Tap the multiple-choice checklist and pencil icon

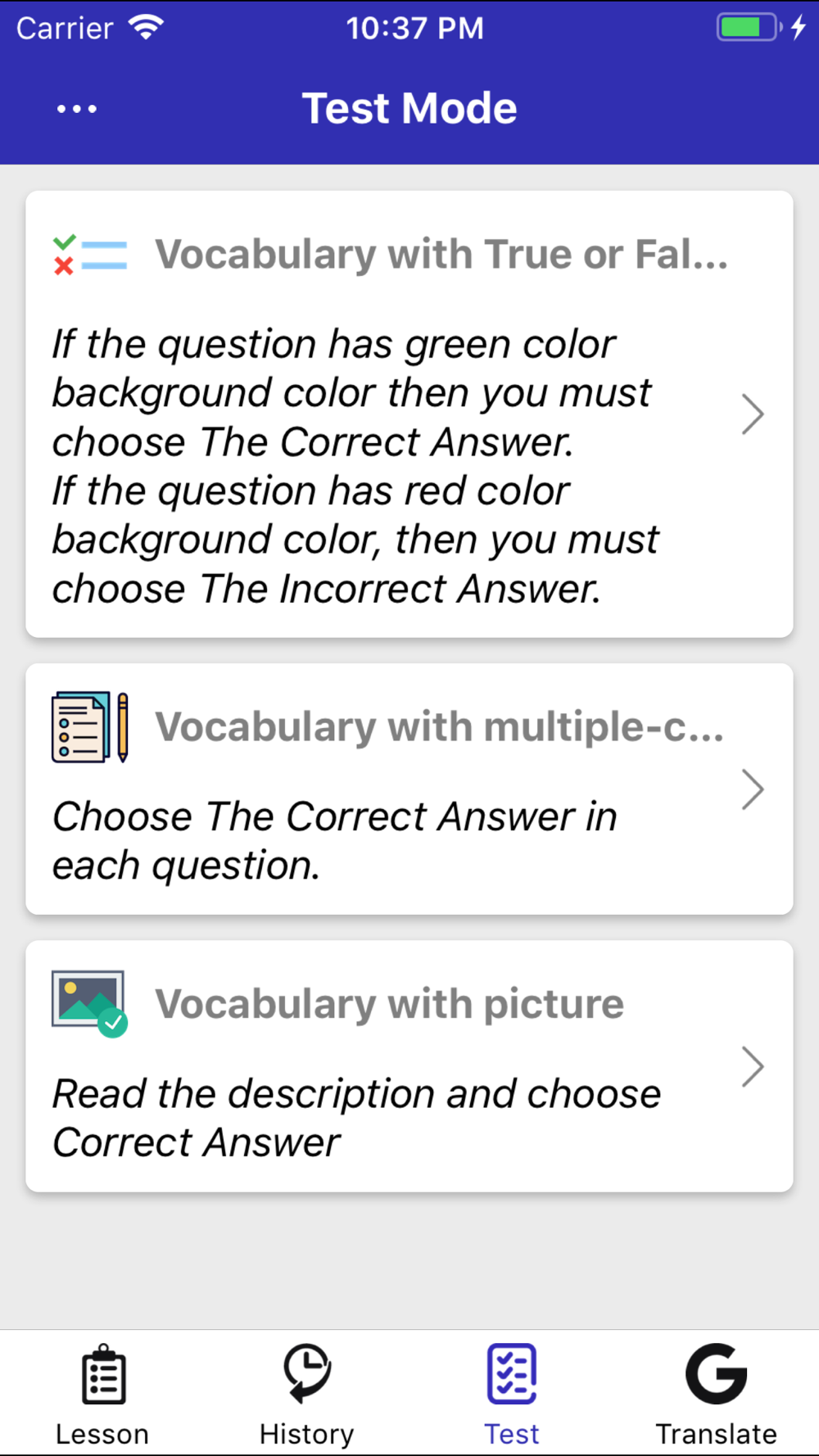(90, 727)
